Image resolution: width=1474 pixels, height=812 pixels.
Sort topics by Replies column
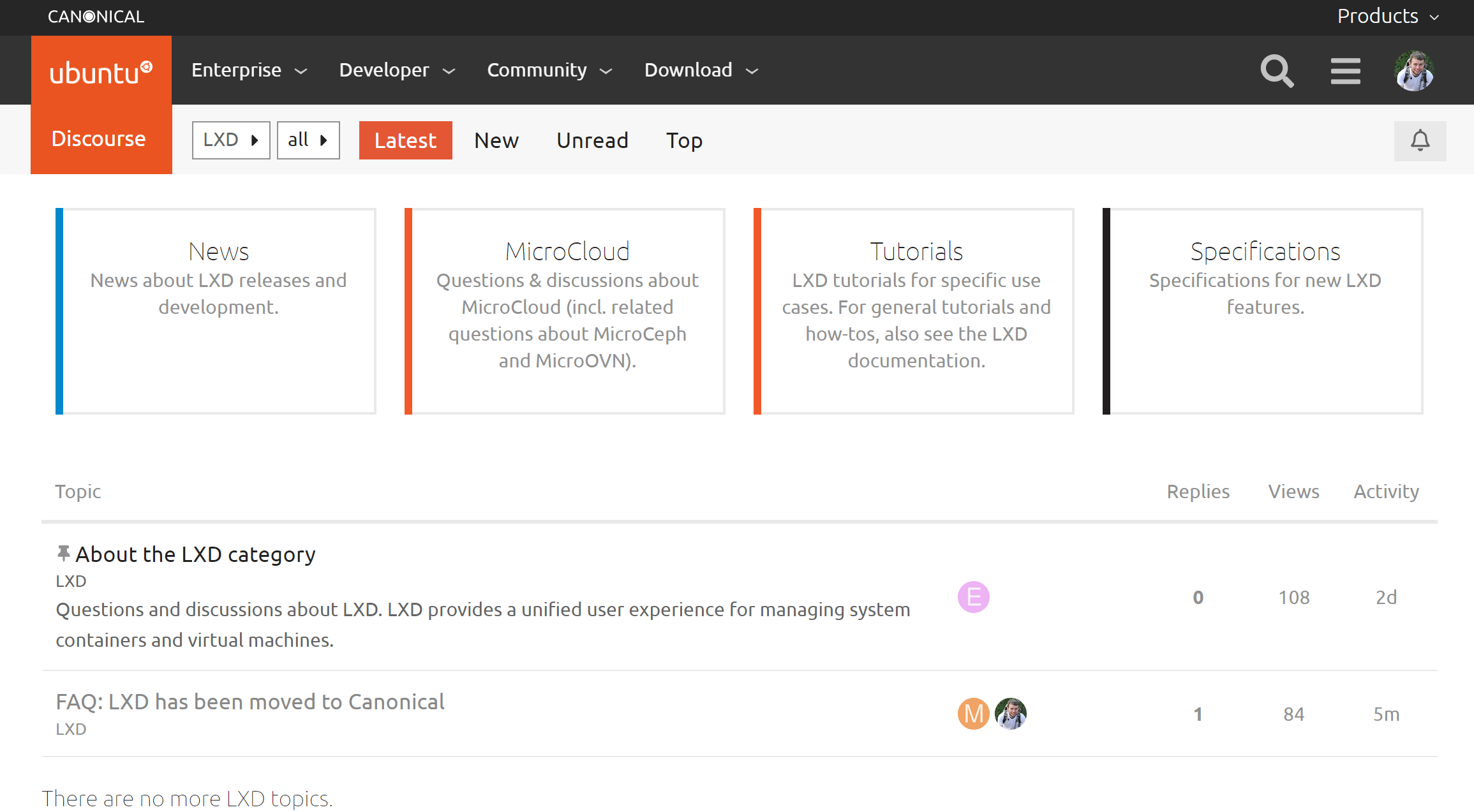coord(1198,491)
